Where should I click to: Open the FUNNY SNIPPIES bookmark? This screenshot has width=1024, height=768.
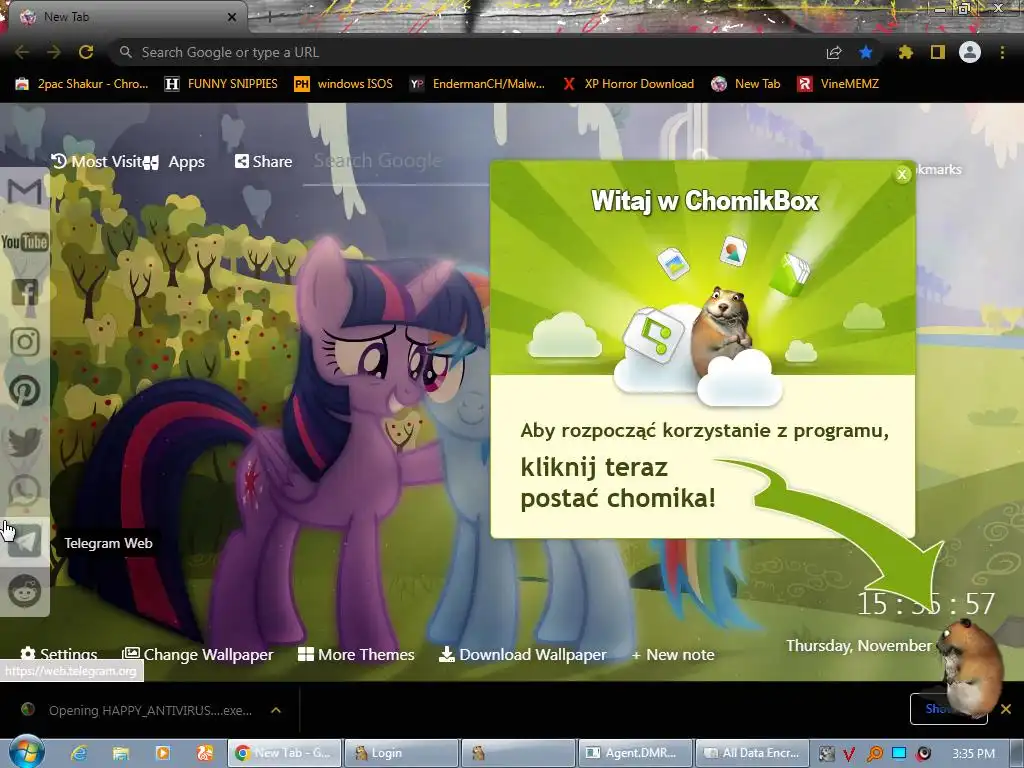coord(221,84)
